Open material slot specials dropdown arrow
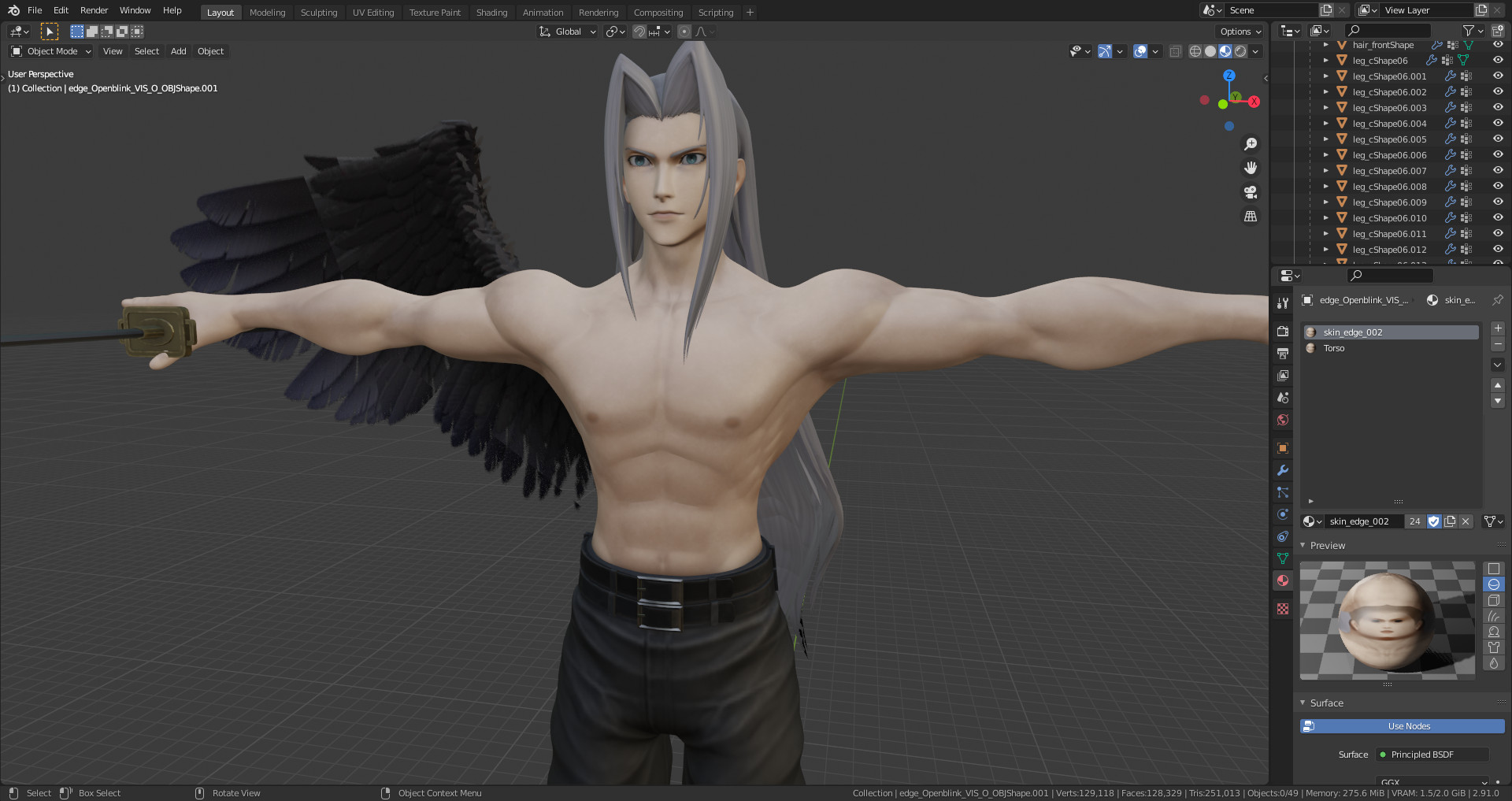This screenshot has height=801, width=1512. tap(1498, 365)
